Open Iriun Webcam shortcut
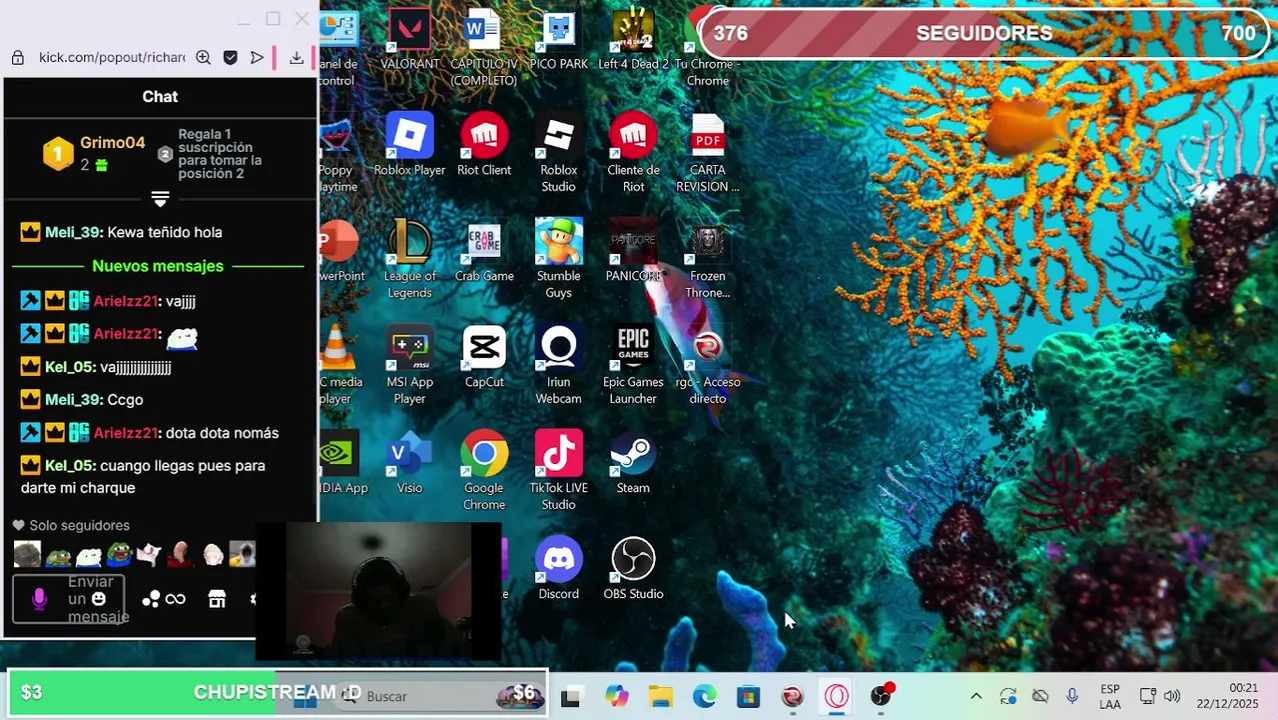Viewport: 1278px width, 720px height. (x=558, y=366)
